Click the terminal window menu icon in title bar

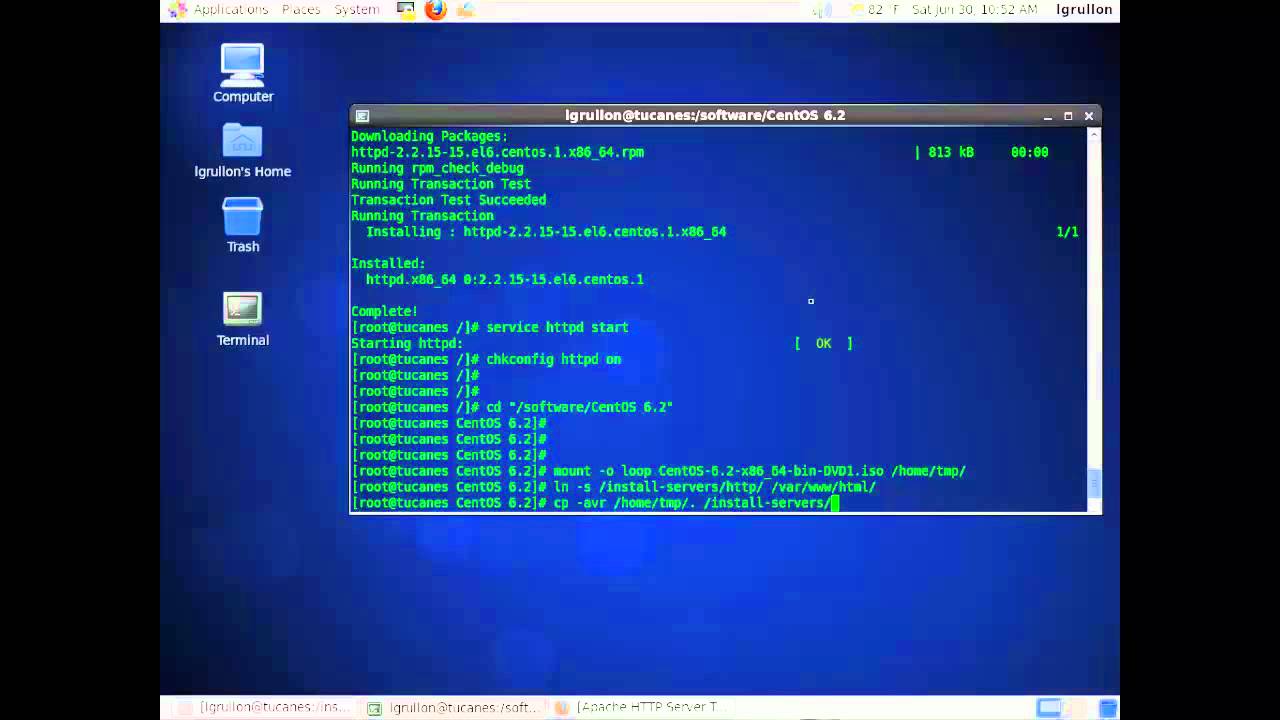pos(362,116)
